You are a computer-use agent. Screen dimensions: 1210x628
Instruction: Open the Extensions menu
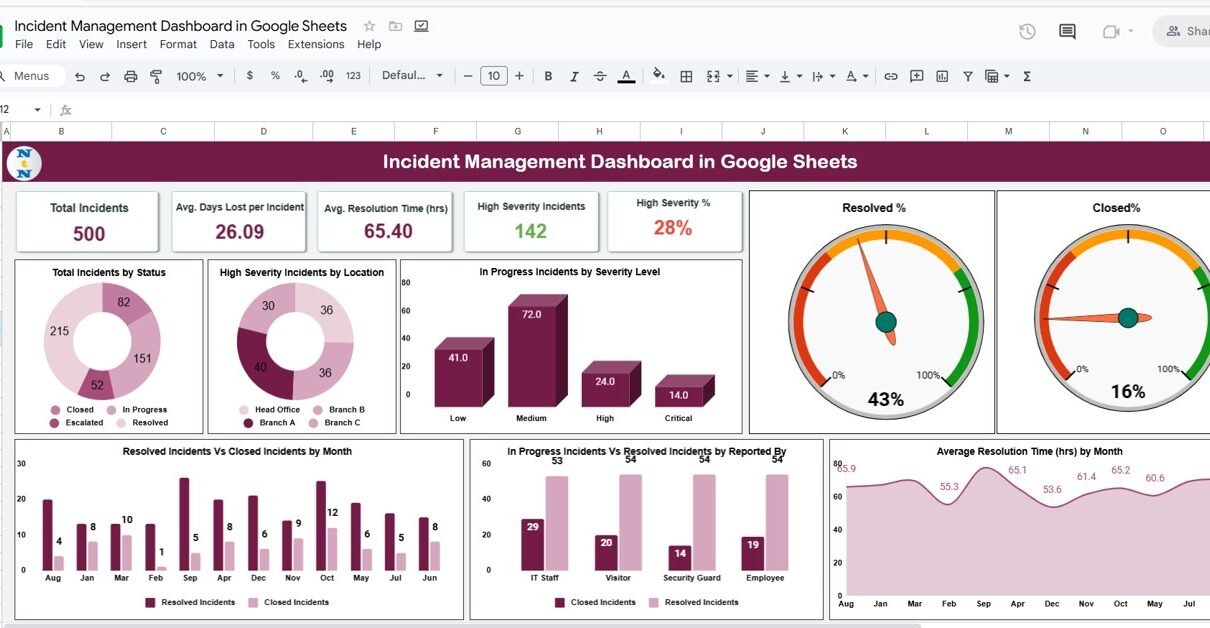315,44
